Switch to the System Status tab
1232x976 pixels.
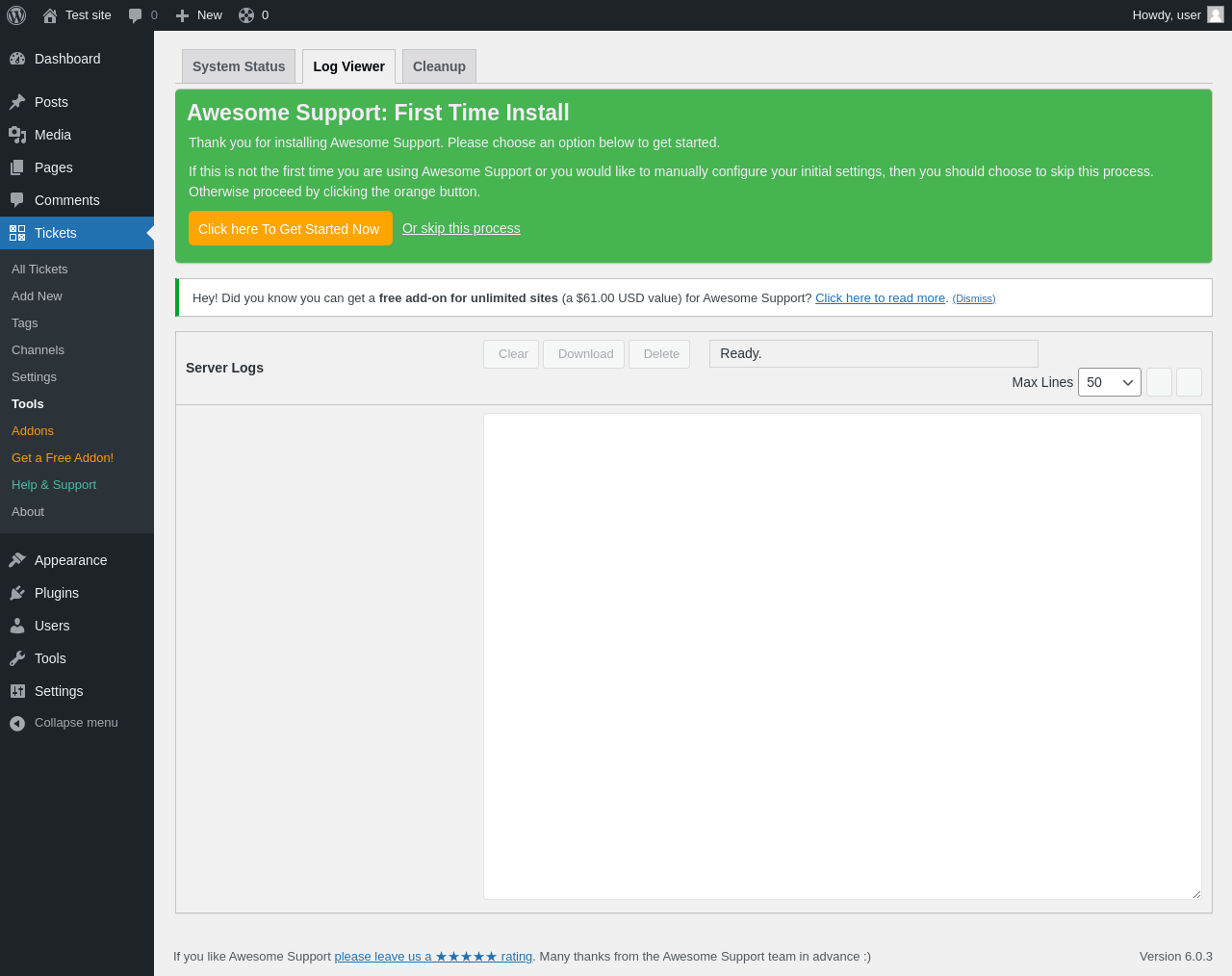239,66
